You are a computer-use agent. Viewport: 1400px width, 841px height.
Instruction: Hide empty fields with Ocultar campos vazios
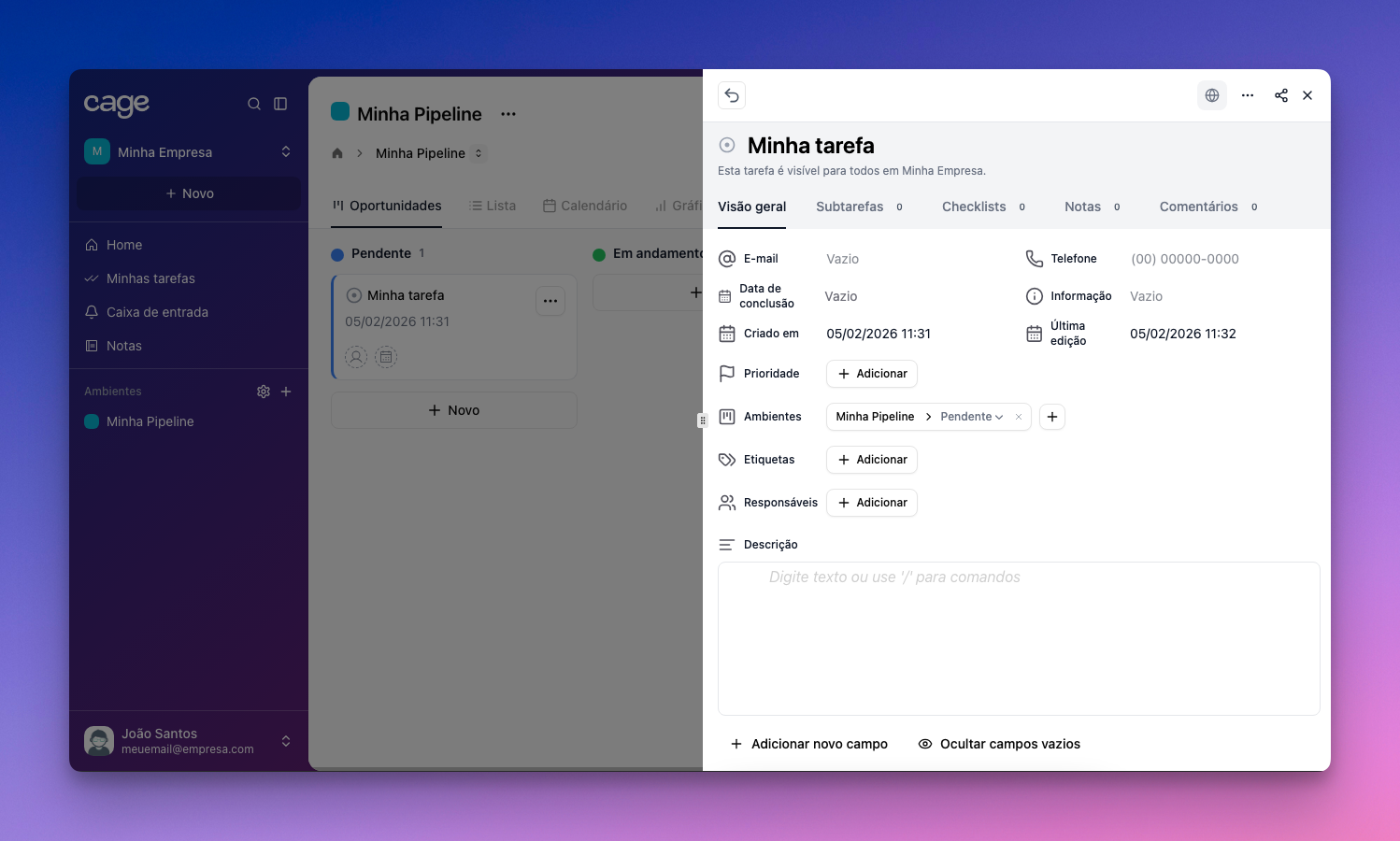(999, 744)
